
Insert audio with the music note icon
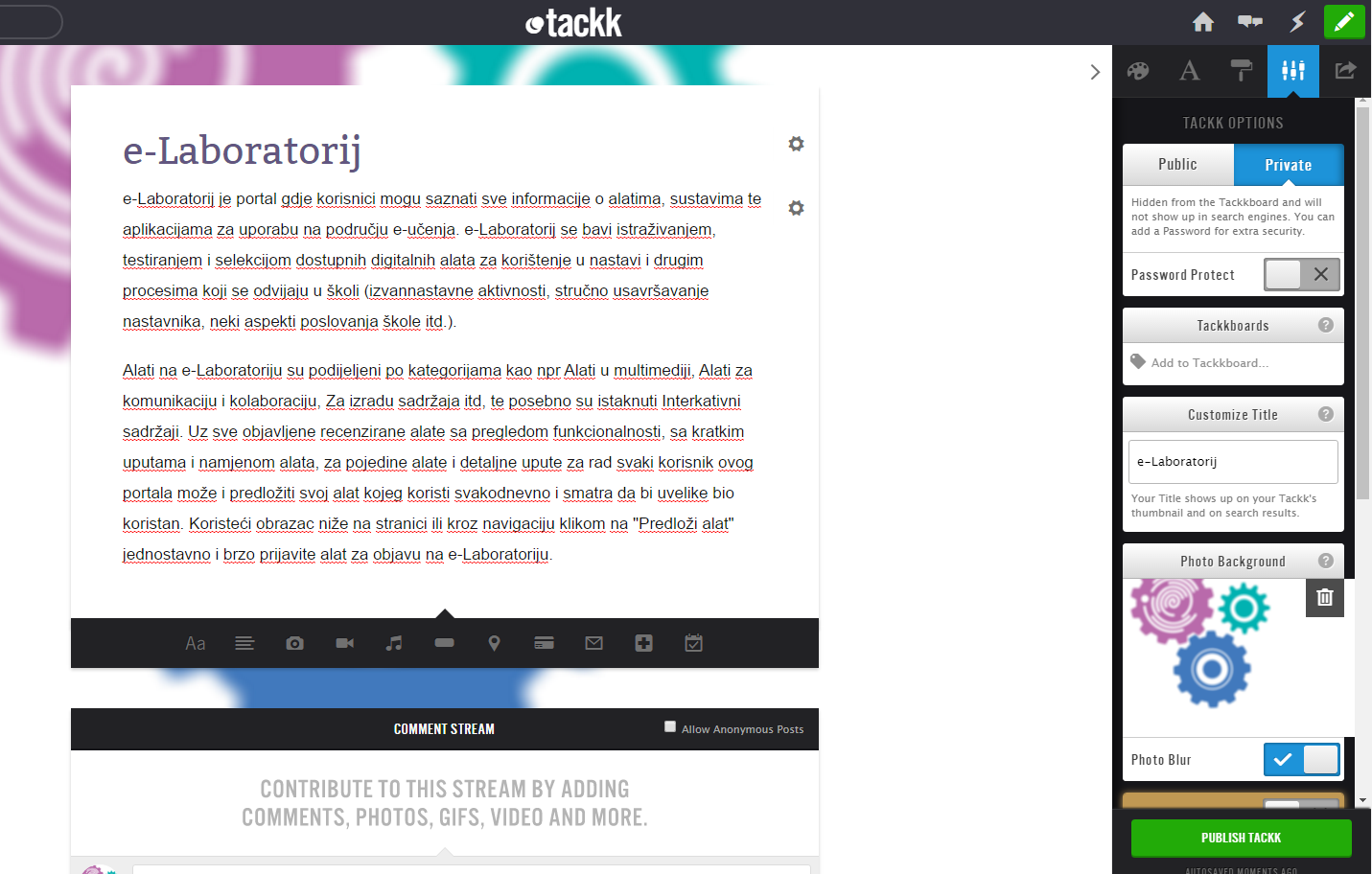(394, 643)
